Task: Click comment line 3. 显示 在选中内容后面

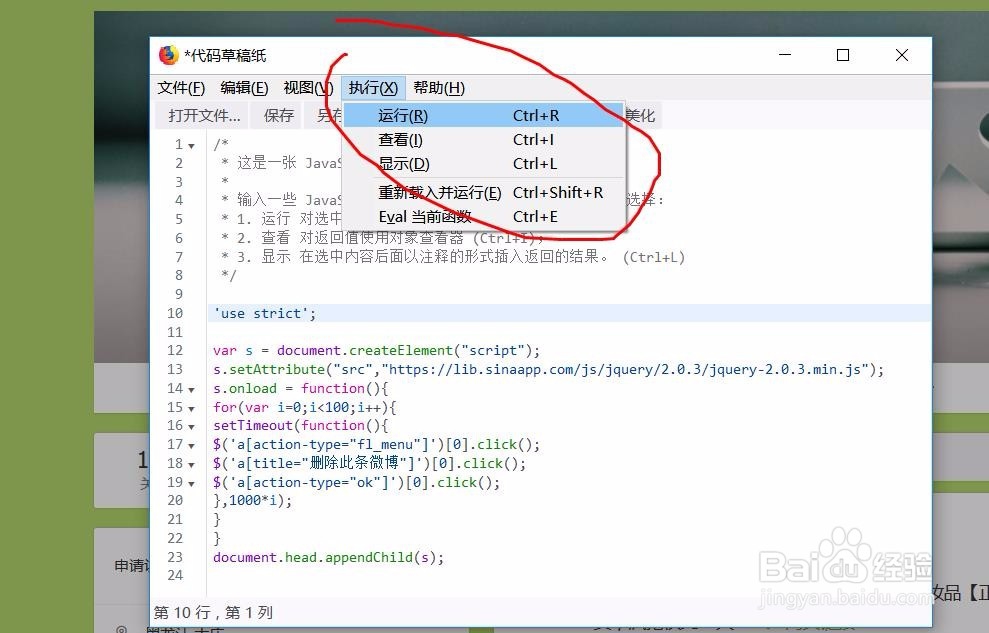Action: [453, 257]
